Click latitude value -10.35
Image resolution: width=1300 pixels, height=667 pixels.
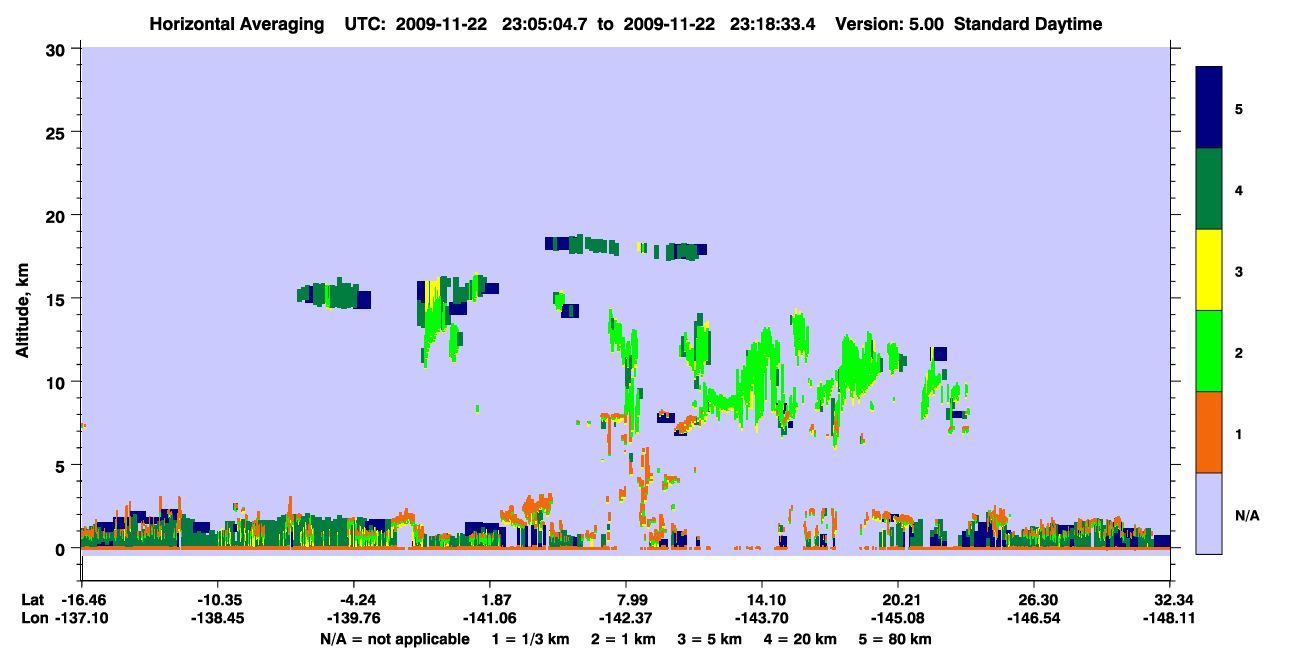coord(218,600)
